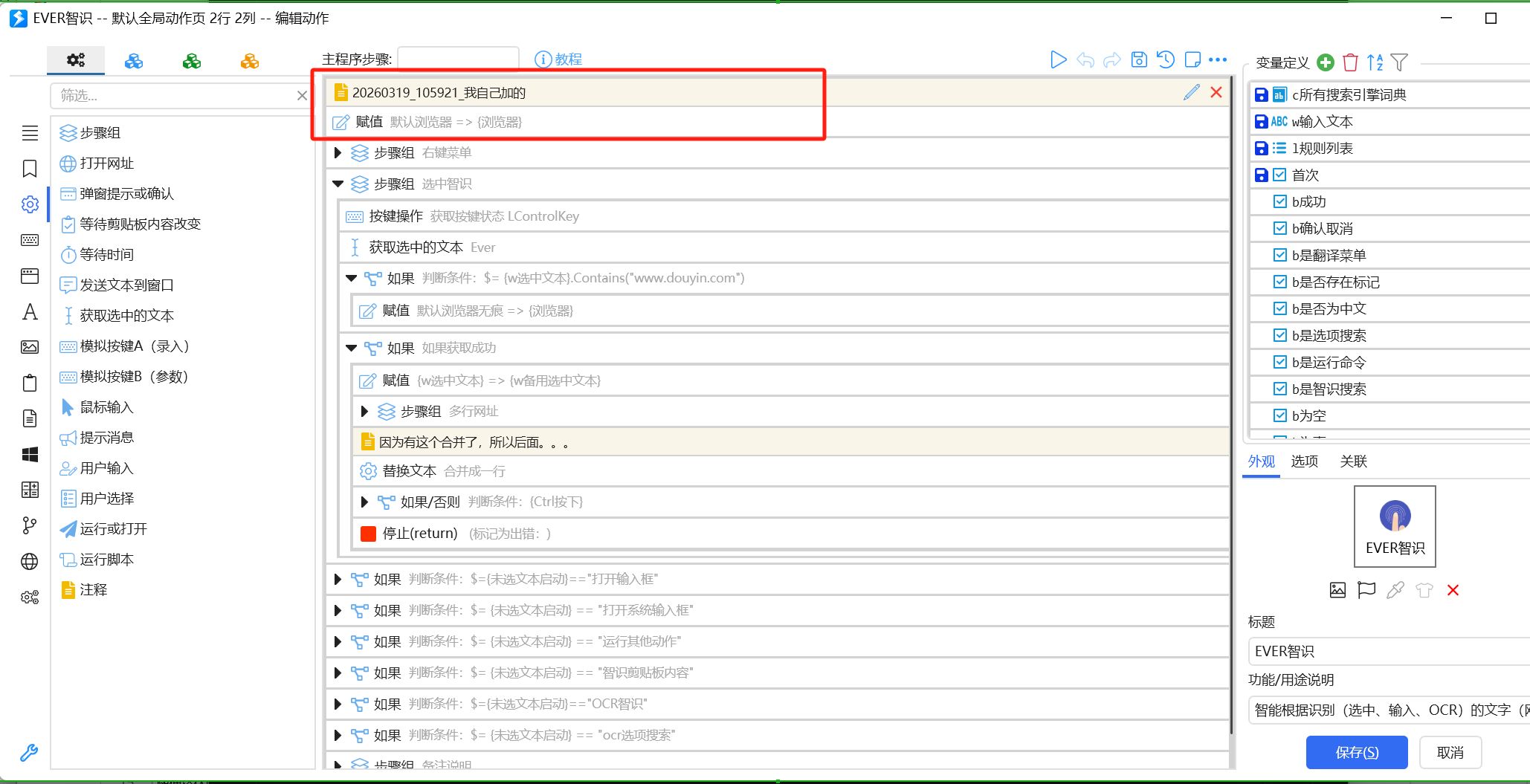Screen dimensions: 1530x784
Task: Open the Windows logo category in sidebar
Action: click(x=30, y=454)
